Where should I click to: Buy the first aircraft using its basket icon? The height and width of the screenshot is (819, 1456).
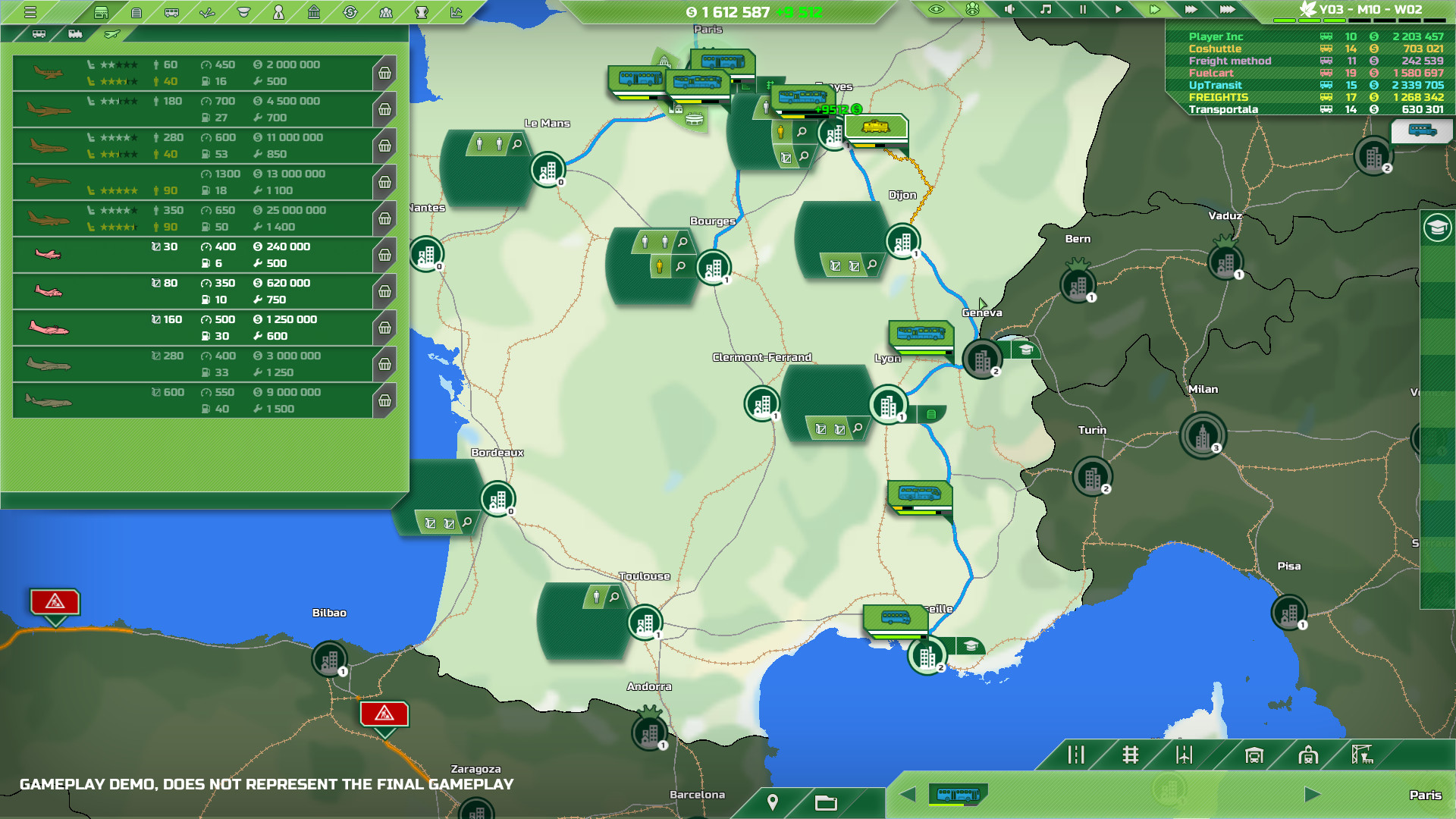tap(385, 72)
